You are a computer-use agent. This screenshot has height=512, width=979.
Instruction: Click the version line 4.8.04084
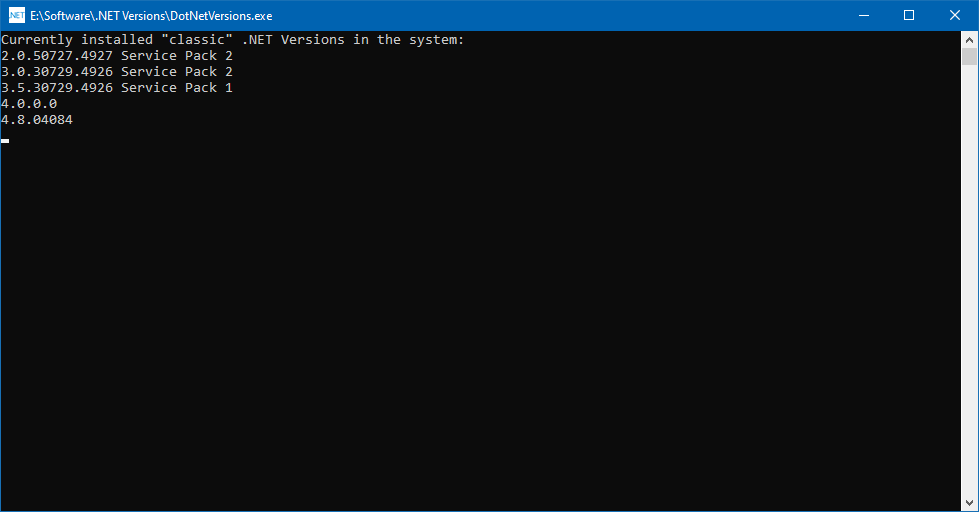coord(37,120)
